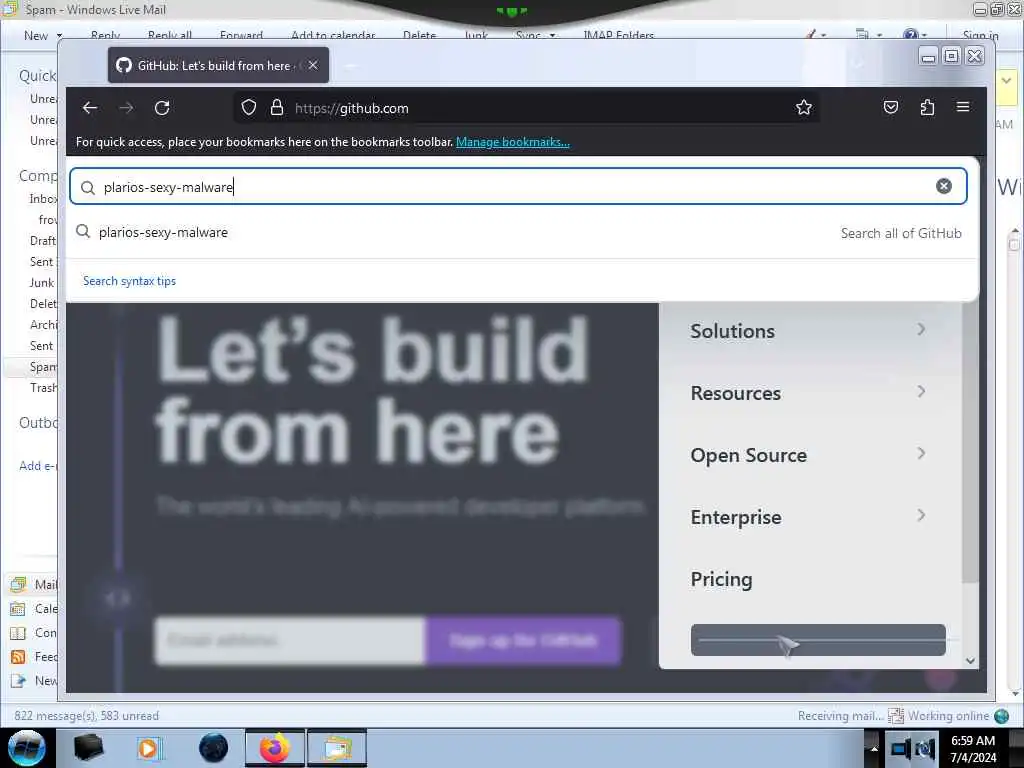This screenshot has width=1024, height=768.
Task: Open tracking protection shield icon
Action: coord(249,108)
